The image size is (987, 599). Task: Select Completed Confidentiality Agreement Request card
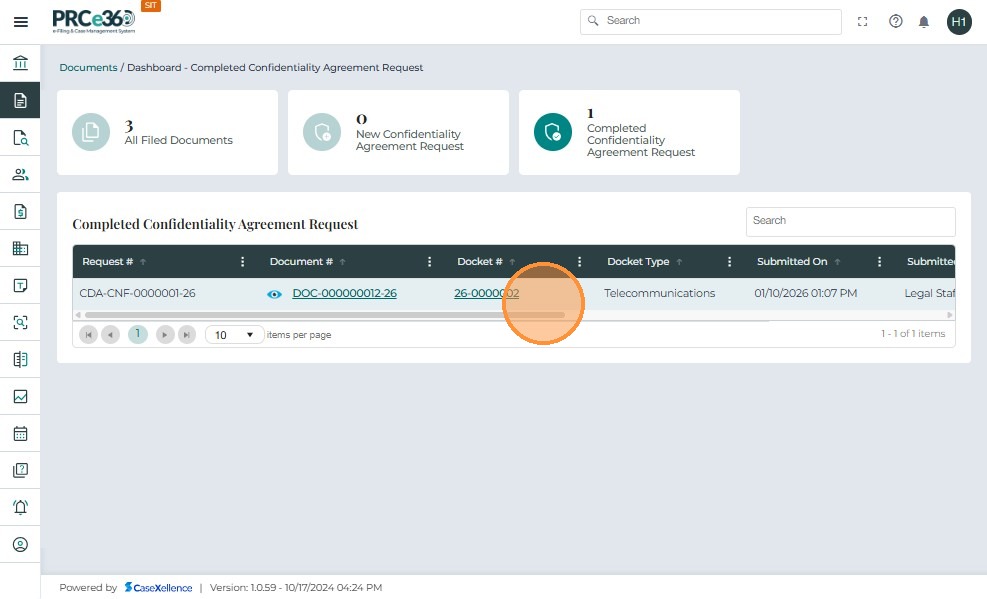[x=629, y=132]
